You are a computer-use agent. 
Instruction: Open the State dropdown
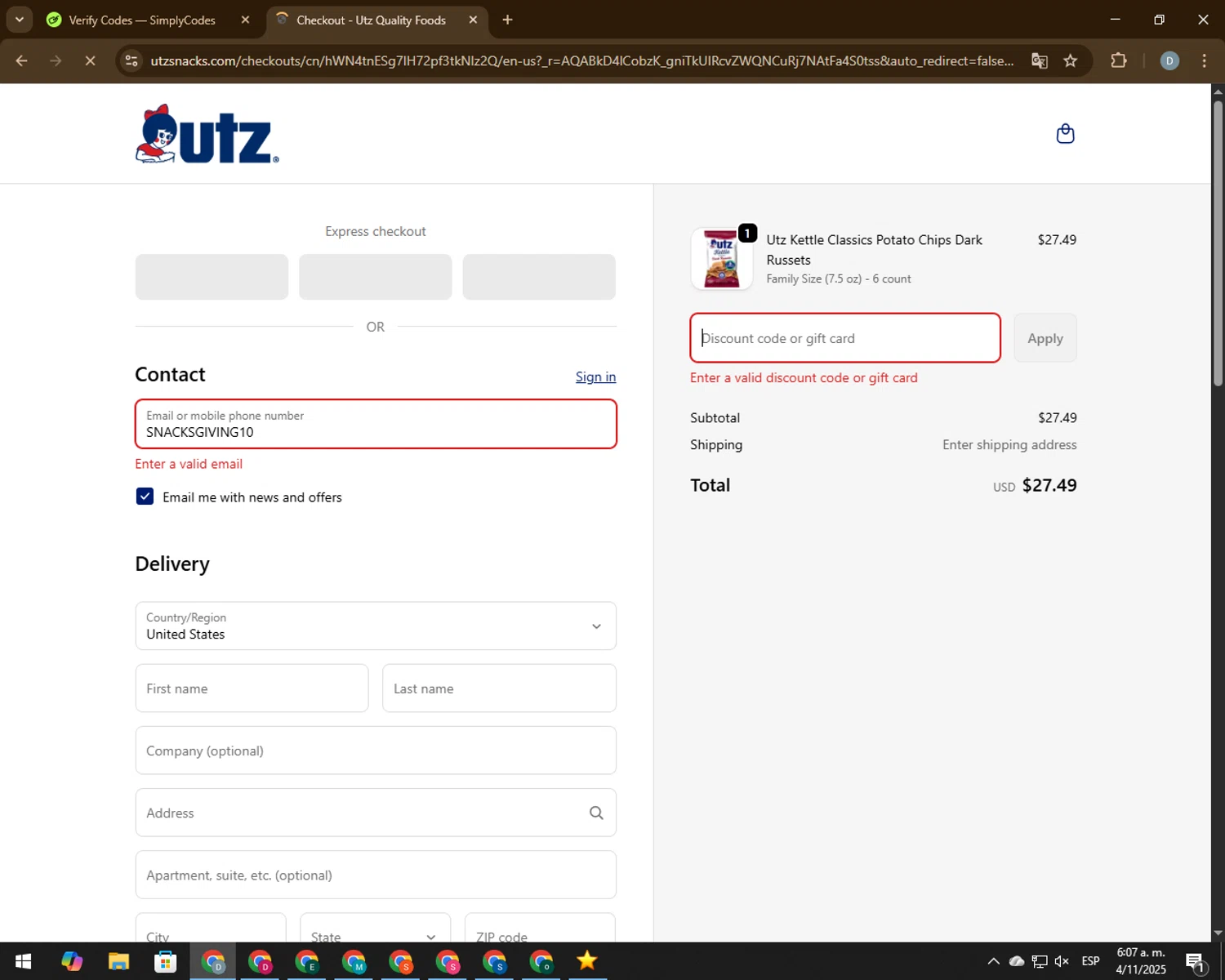[376, 928]
